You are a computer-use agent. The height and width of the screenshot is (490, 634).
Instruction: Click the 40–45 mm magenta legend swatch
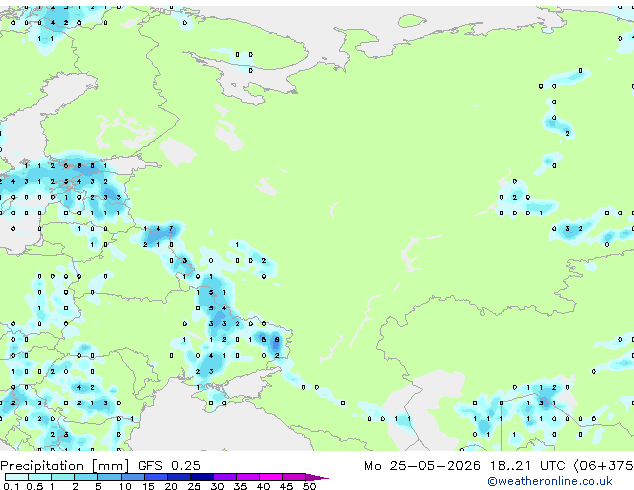click(271, 477)
